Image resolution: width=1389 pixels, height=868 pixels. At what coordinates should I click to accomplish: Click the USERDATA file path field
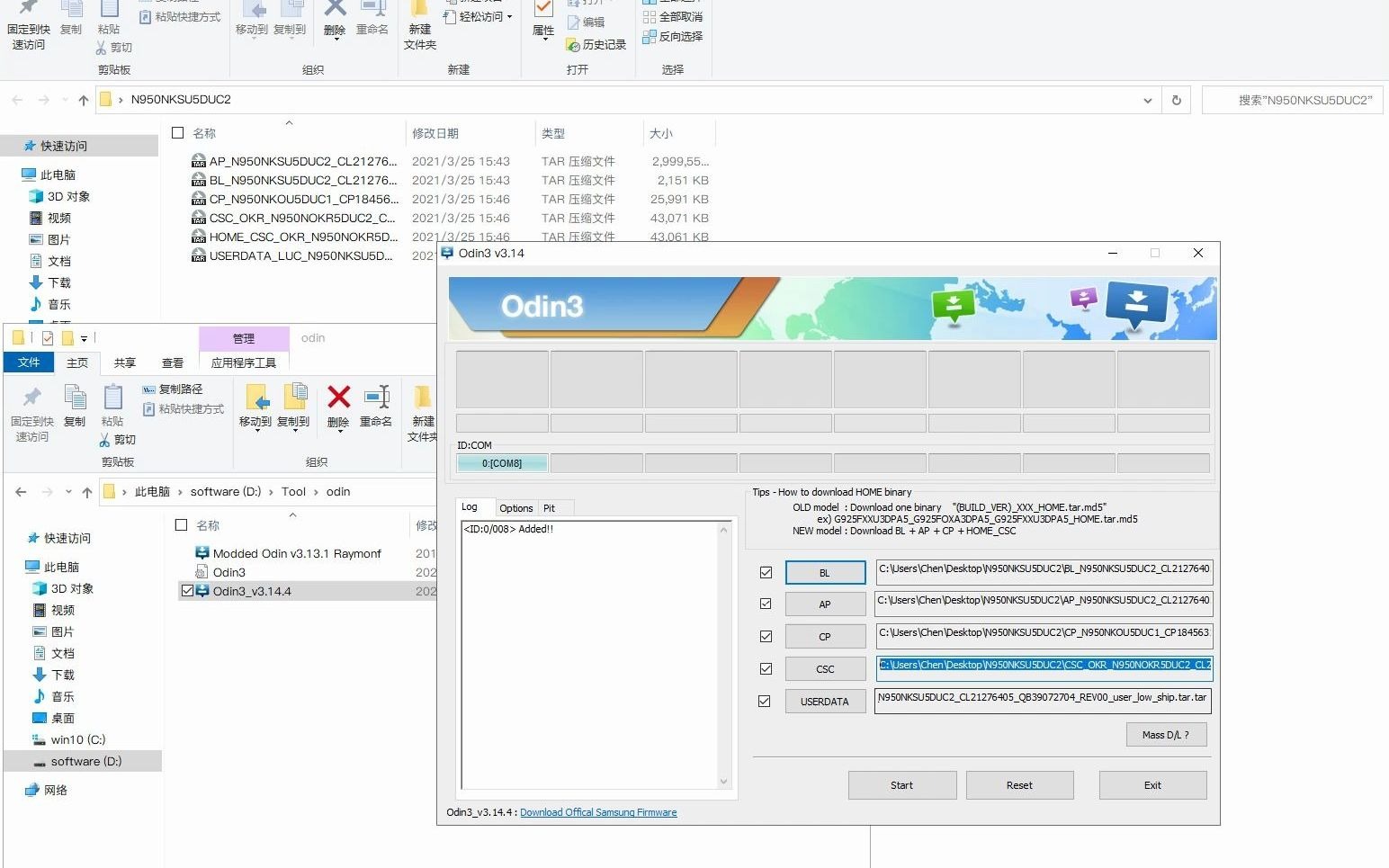click(1043, 702)
